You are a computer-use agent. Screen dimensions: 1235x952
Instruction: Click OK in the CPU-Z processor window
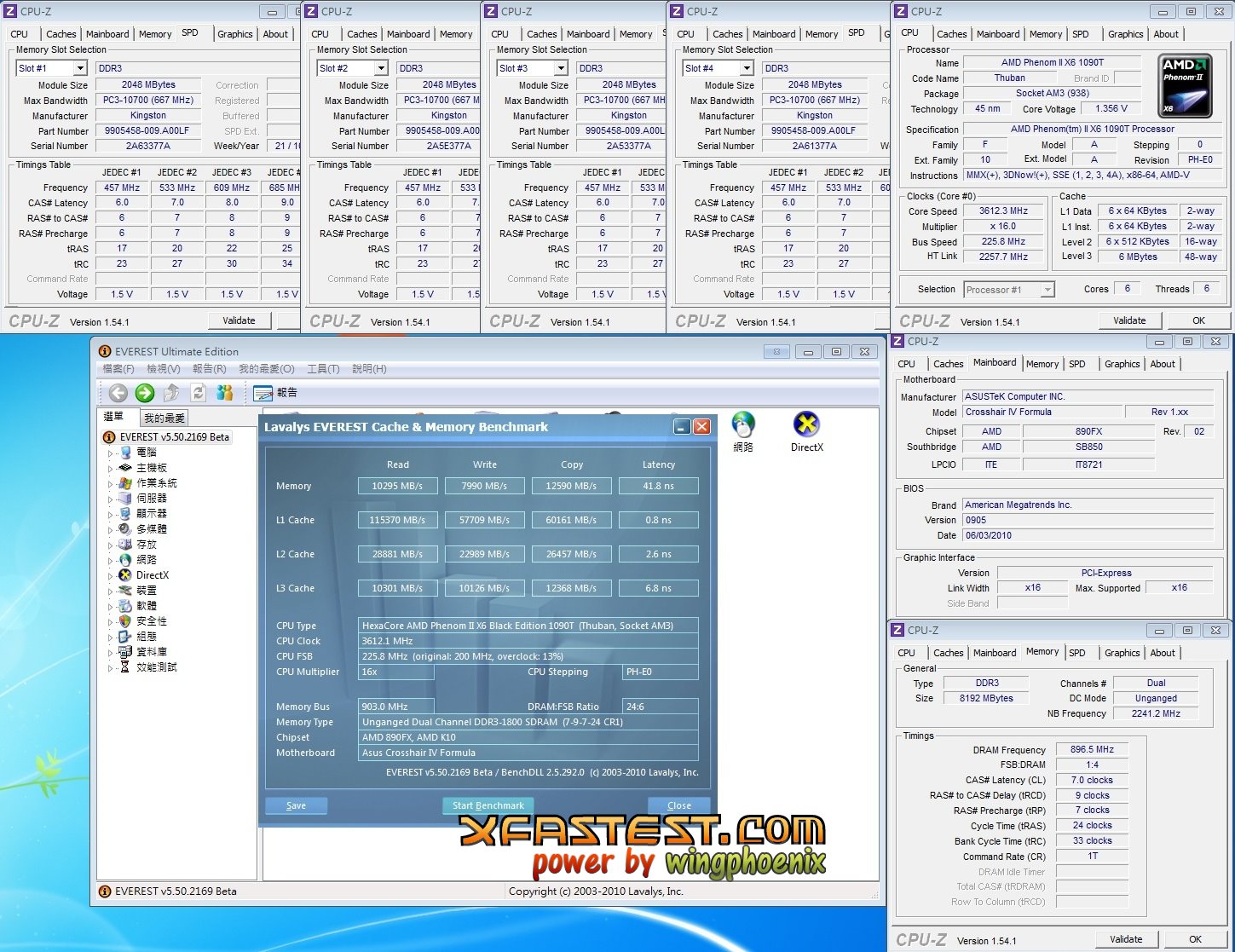point(1198,320)
